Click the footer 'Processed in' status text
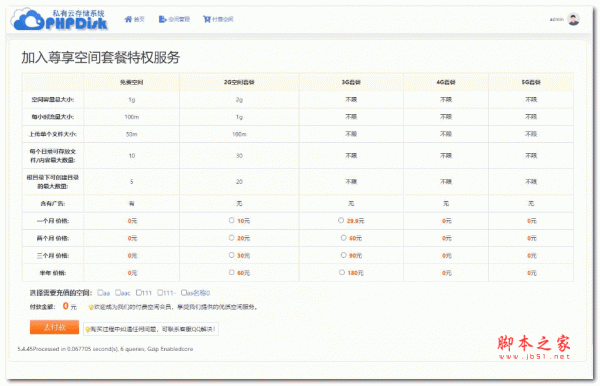Viewport: 600px width, 386px height. [105, 349]
